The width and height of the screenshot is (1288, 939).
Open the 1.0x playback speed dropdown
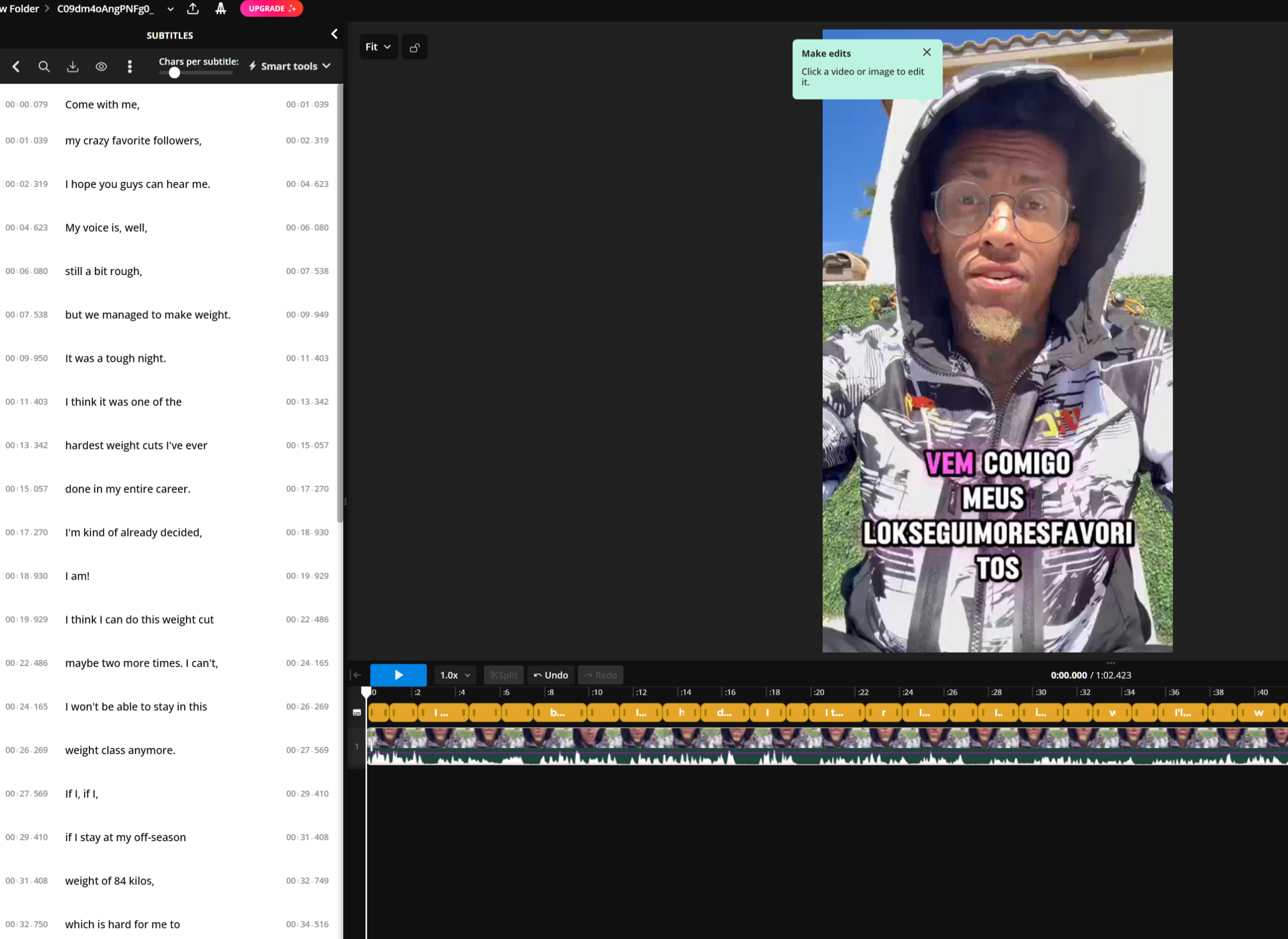point(454,675)
